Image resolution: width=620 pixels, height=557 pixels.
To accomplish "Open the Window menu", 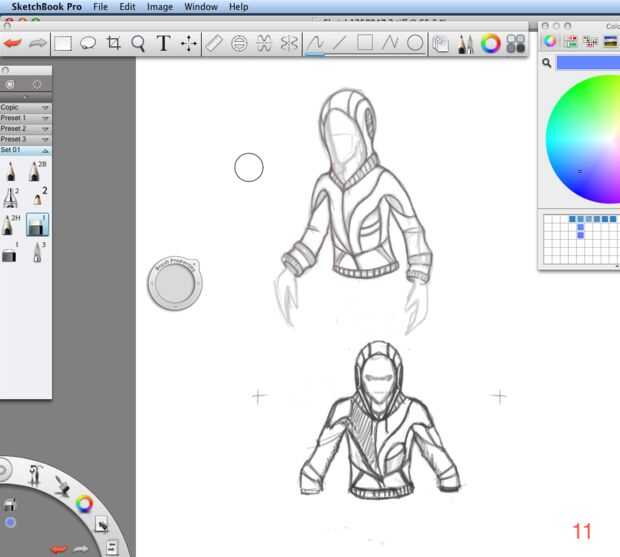I will [x=201, y=7].
